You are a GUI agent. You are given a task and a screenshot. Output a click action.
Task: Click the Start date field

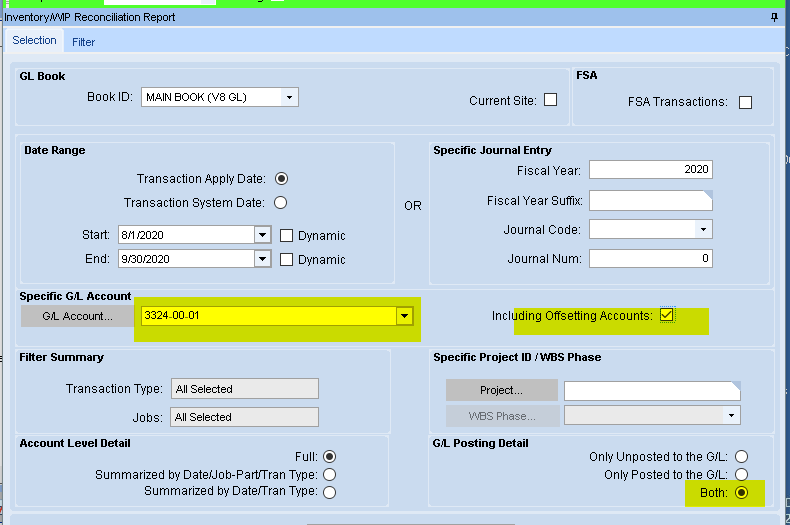coord(186,235)
